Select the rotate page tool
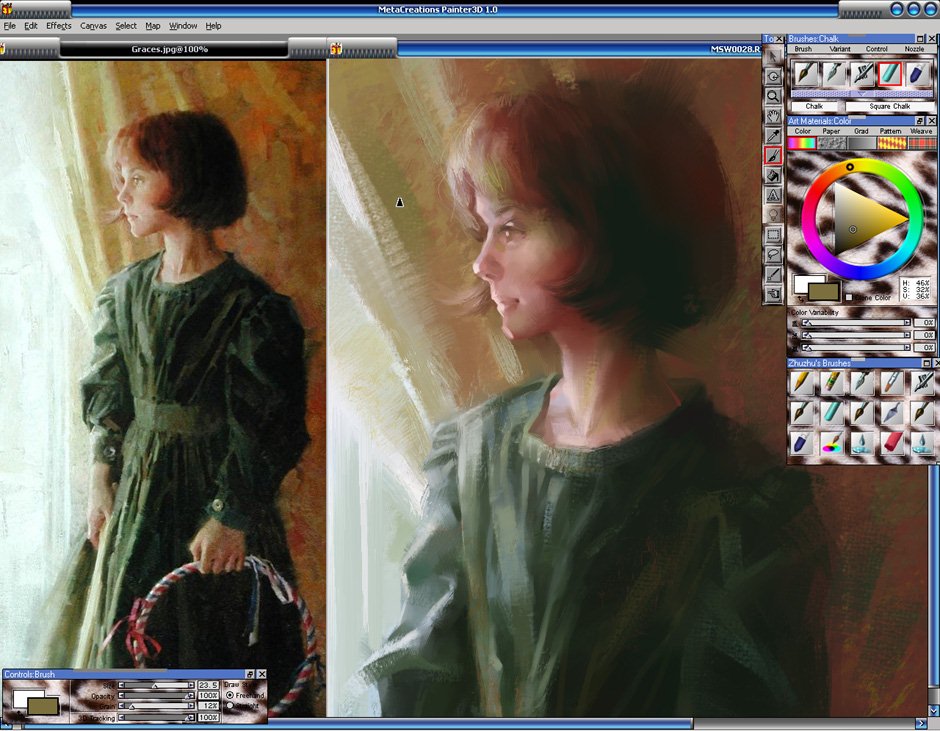Viewport: 940px width, 731px height. (x=773, y=76)
